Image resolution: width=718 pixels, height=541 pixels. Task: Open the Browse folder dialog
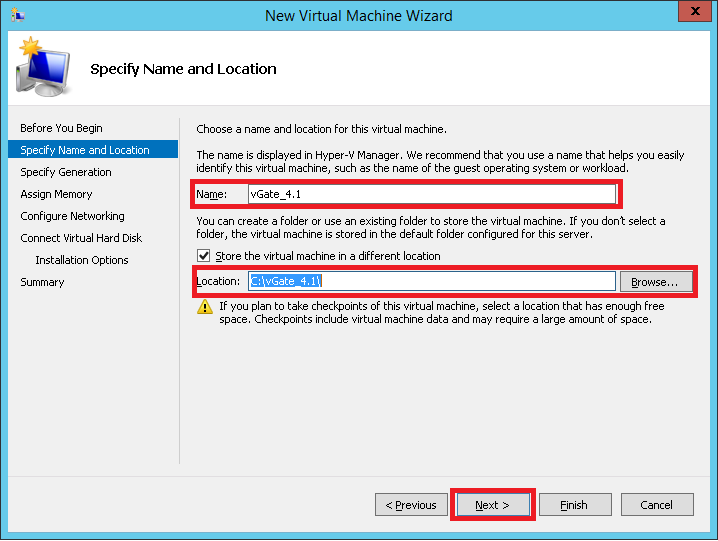pos(656,282)
